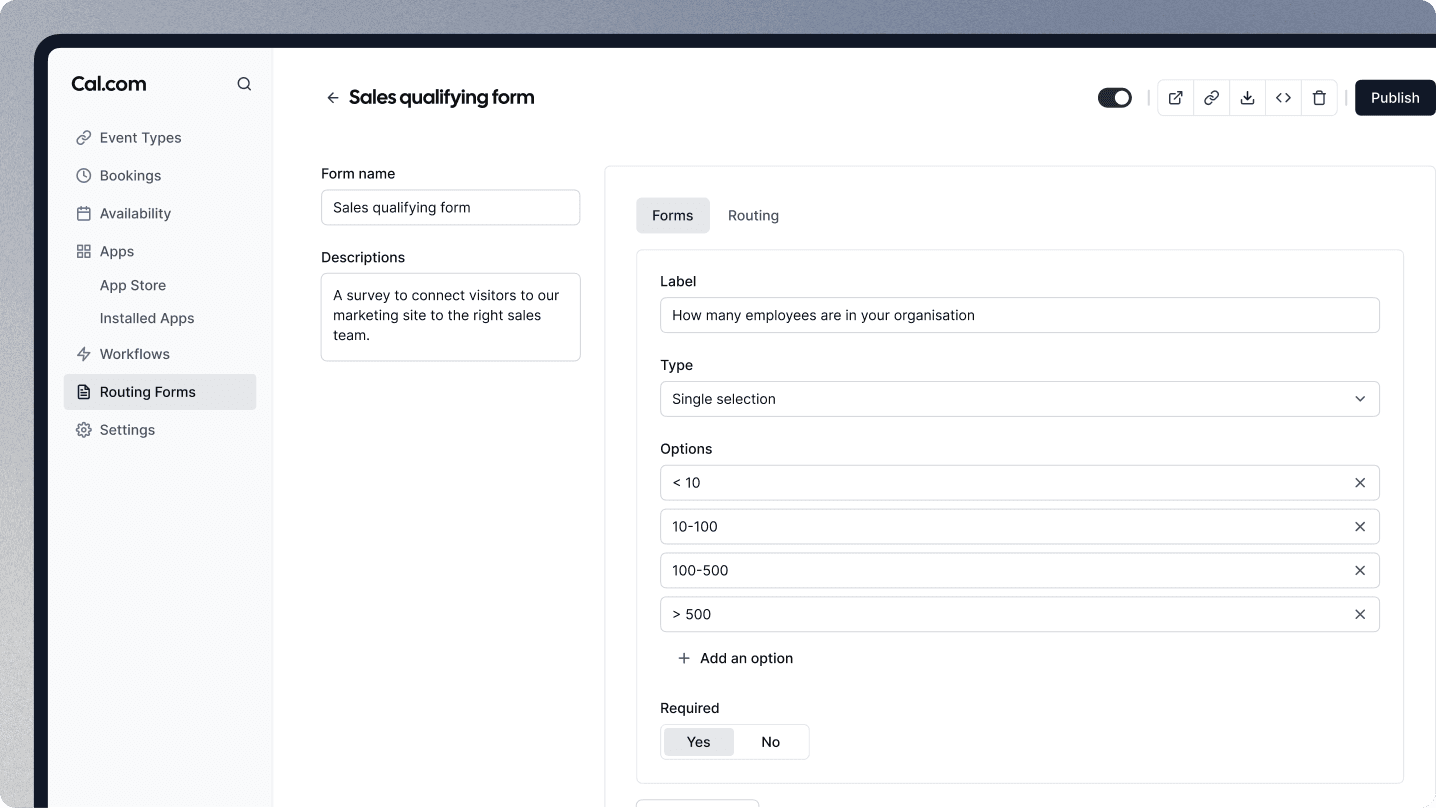Go back using the left arrow

[x=333, y=98]
